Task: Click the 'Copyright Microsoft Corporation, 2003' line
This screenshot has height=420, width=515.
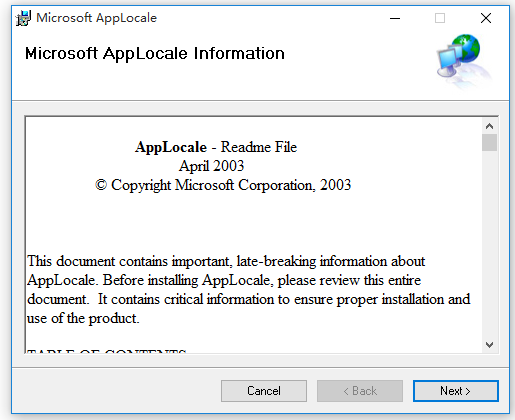Action: [x=223, y=185]
